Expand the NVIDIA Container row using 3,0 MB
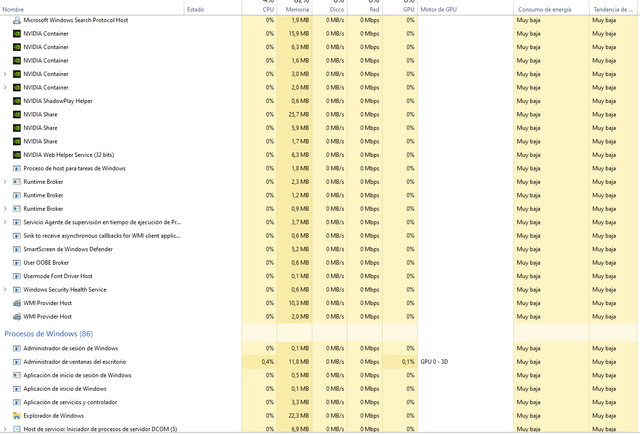 click(x=5, y=74)
